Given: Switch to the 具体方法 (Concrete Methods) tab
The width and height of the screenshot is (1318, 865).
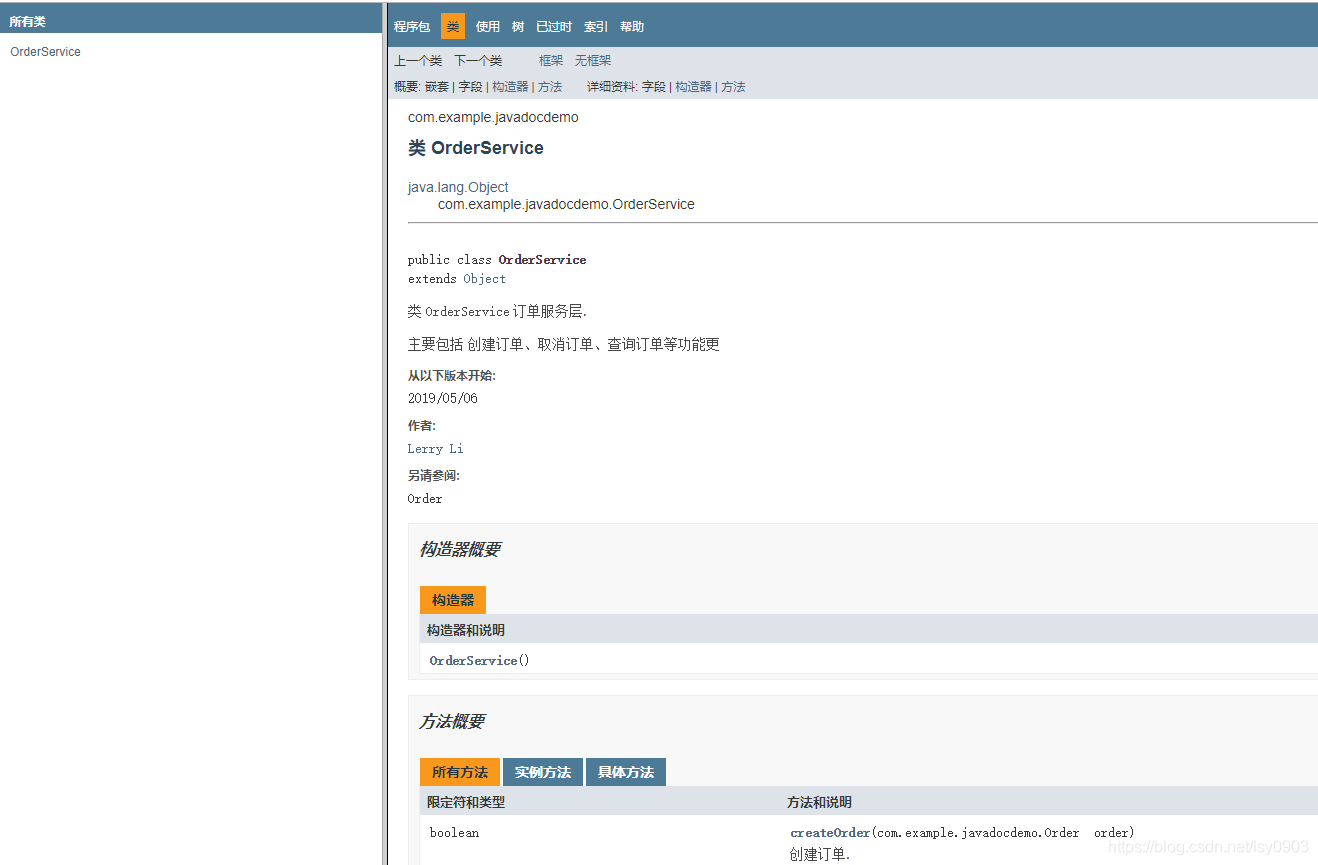Looking at the screenshot, I should (626, 772).
